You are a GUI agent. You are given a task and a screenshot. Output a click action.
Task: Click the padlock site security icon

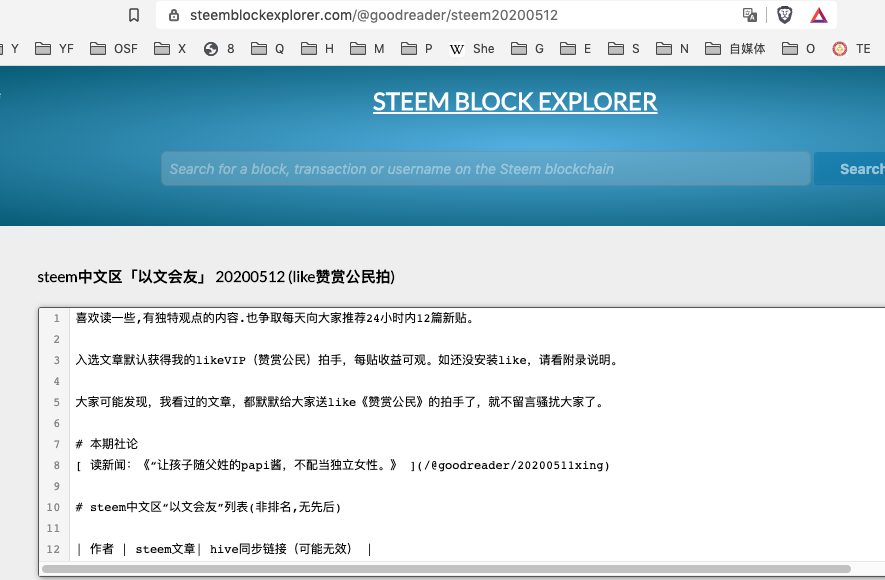174,15
